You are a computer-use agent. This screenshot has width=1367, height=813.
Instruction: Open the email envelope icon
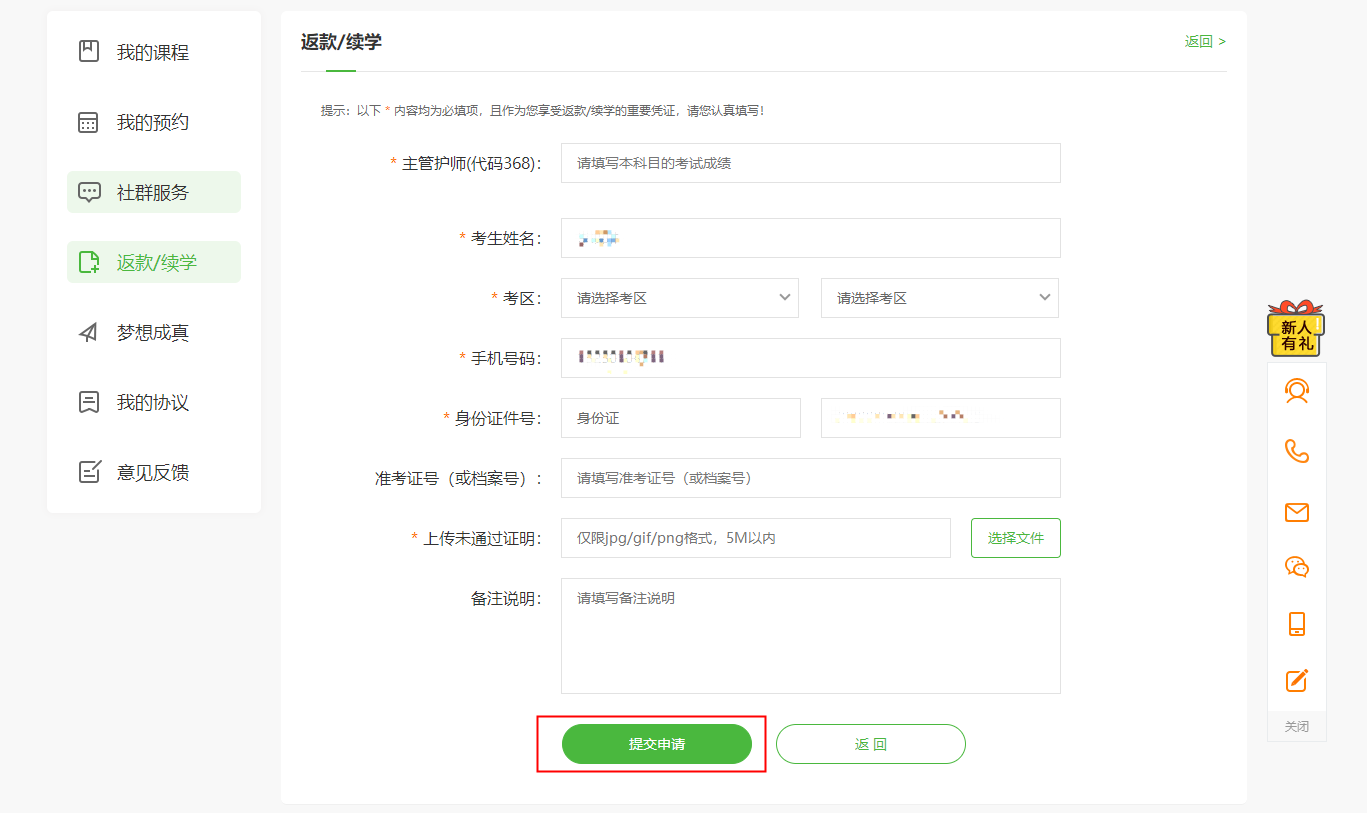1296,512
